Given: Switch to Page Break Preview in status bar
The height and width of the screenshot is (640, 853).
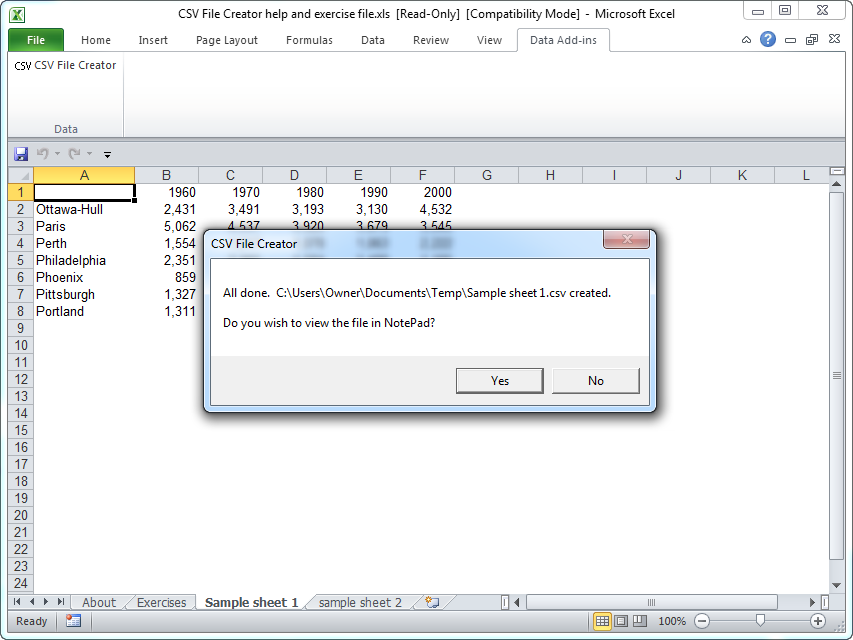Looking at the screenshot, I should [x=640, y=621].
